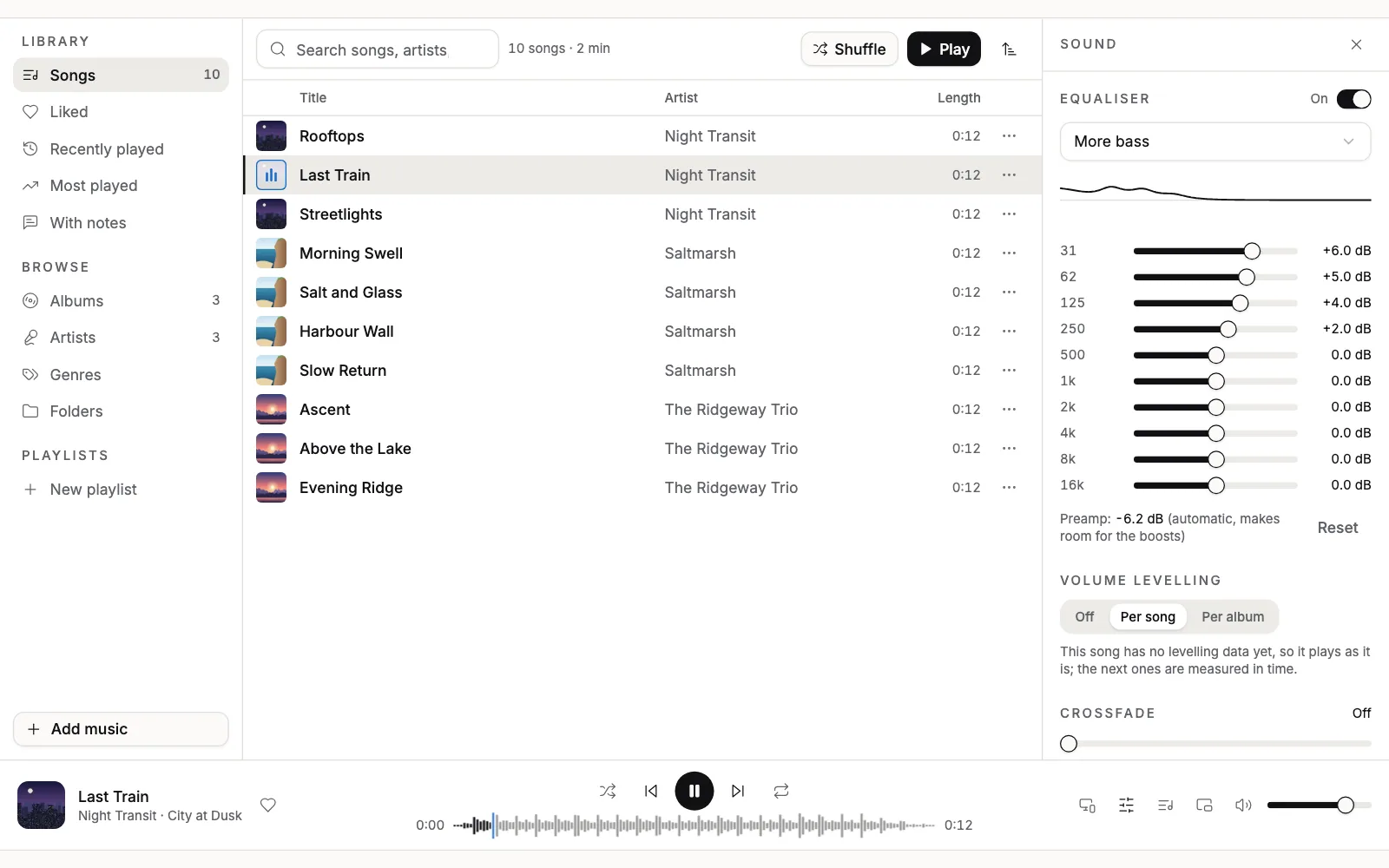Click the crossfade slider handle
The width and height of the screenshot is (1389, 868).
(1069, 744)
